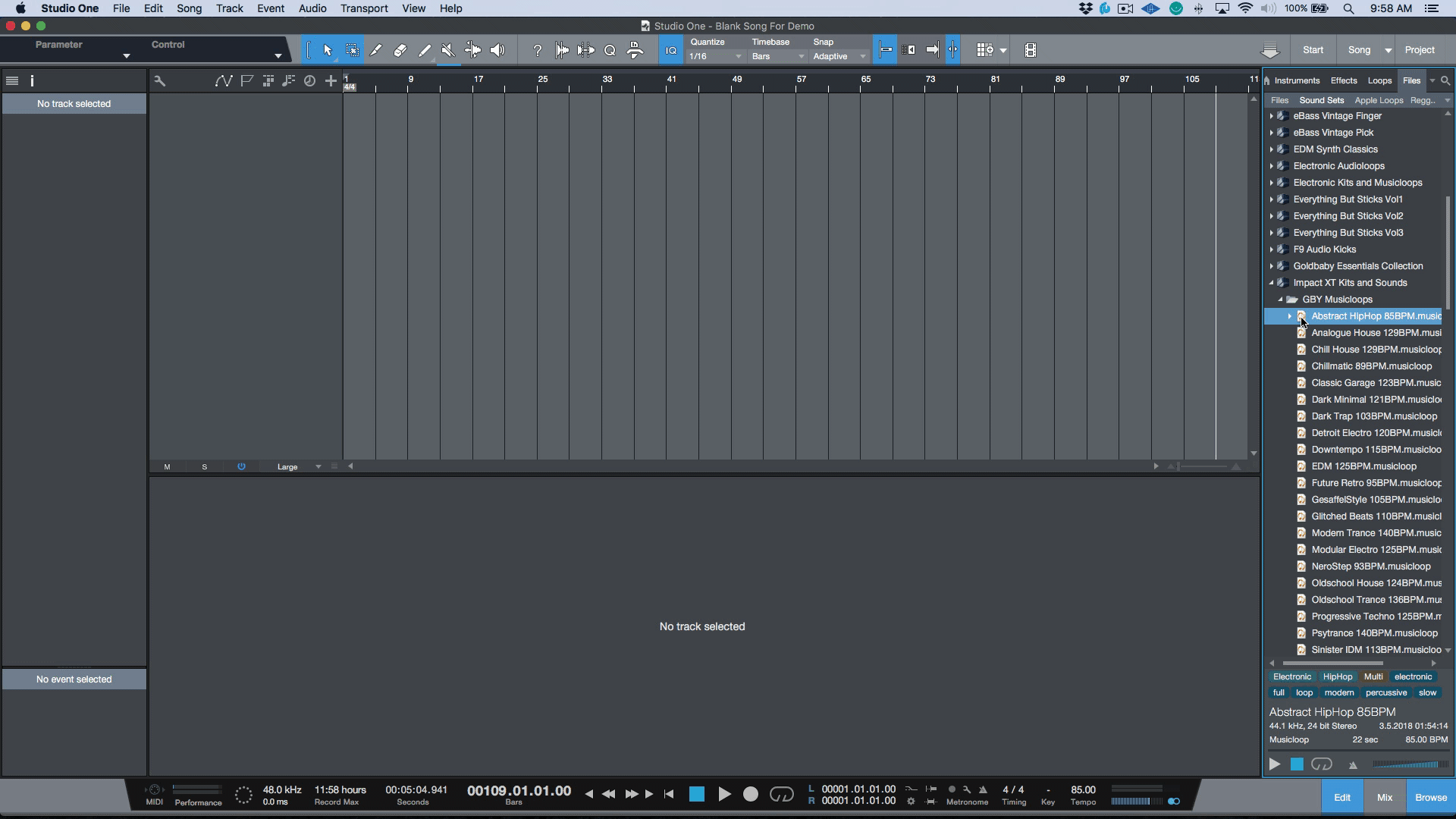The image size is (1456, 819).
Task: Open the track list icon
Action: [11, 80]
